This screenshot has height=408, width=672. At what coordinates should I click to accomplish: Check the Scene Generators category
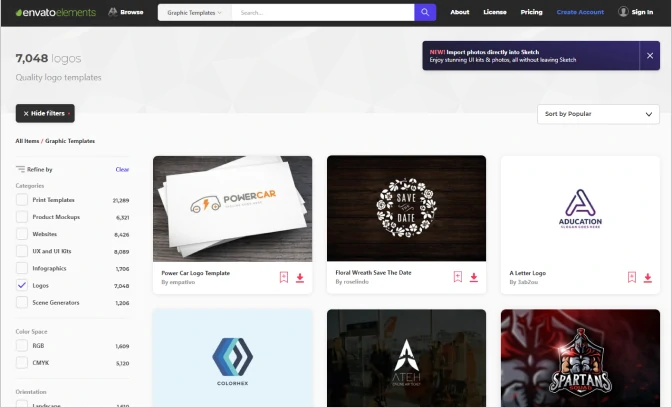tap(22, 303)
